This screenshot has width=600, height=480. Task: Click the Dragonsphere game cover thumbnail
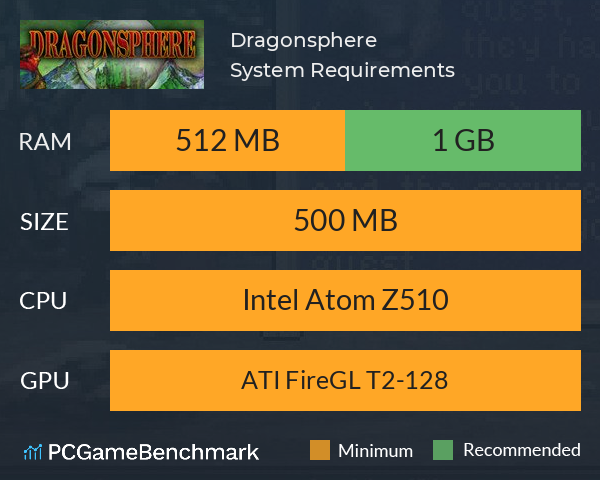pos(112,54)
